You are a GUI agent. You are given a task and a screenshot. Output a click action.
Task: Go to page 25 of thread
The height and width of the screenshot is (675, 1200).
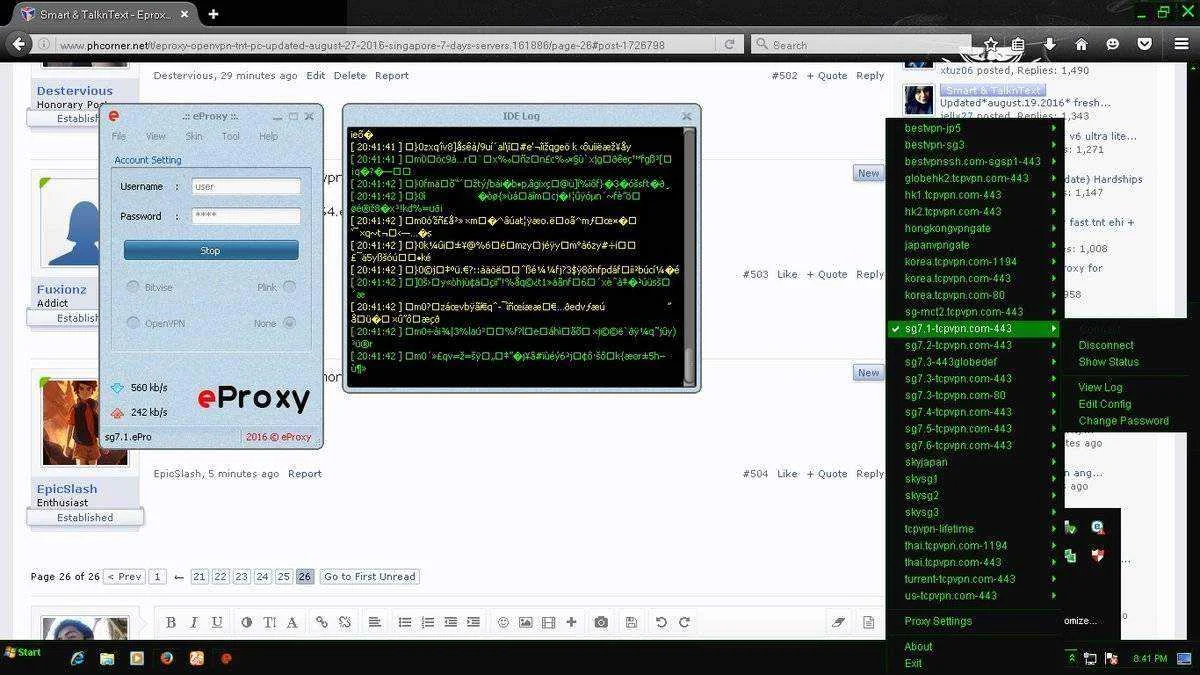coord(284,577)
